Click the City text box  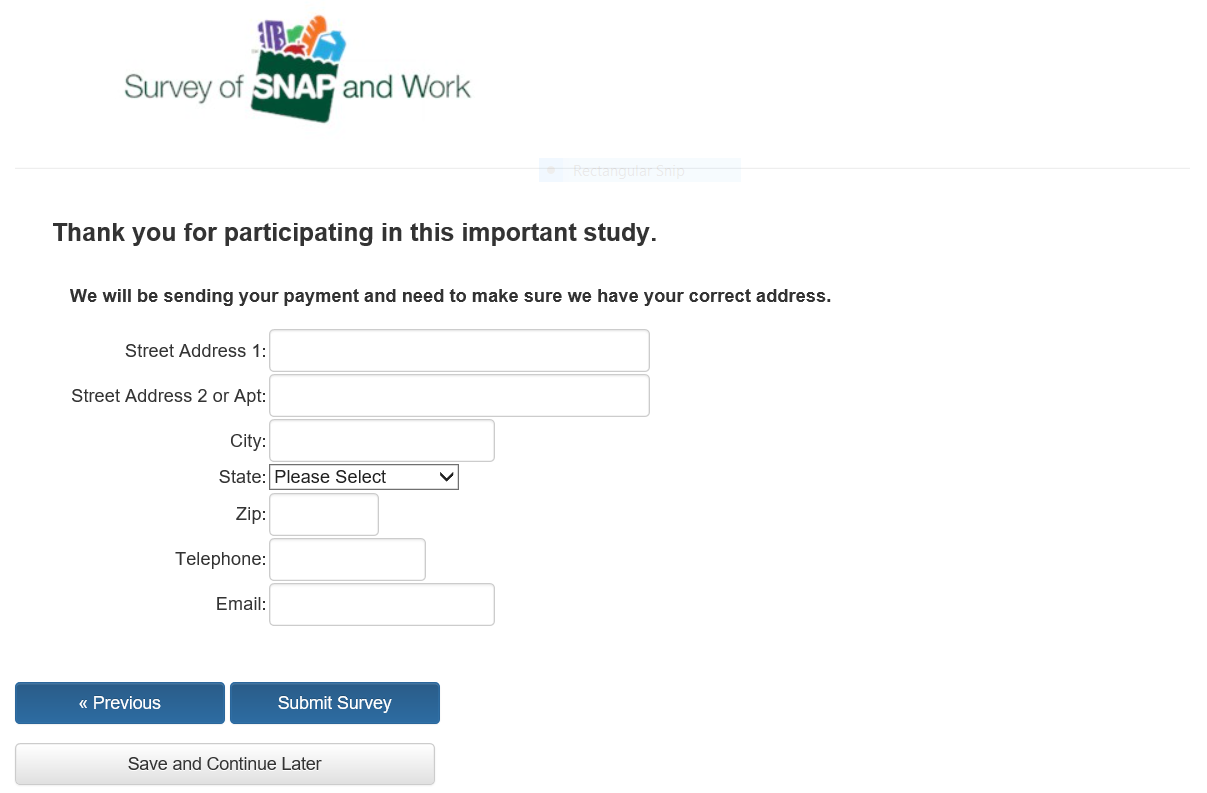click(382, 441)
